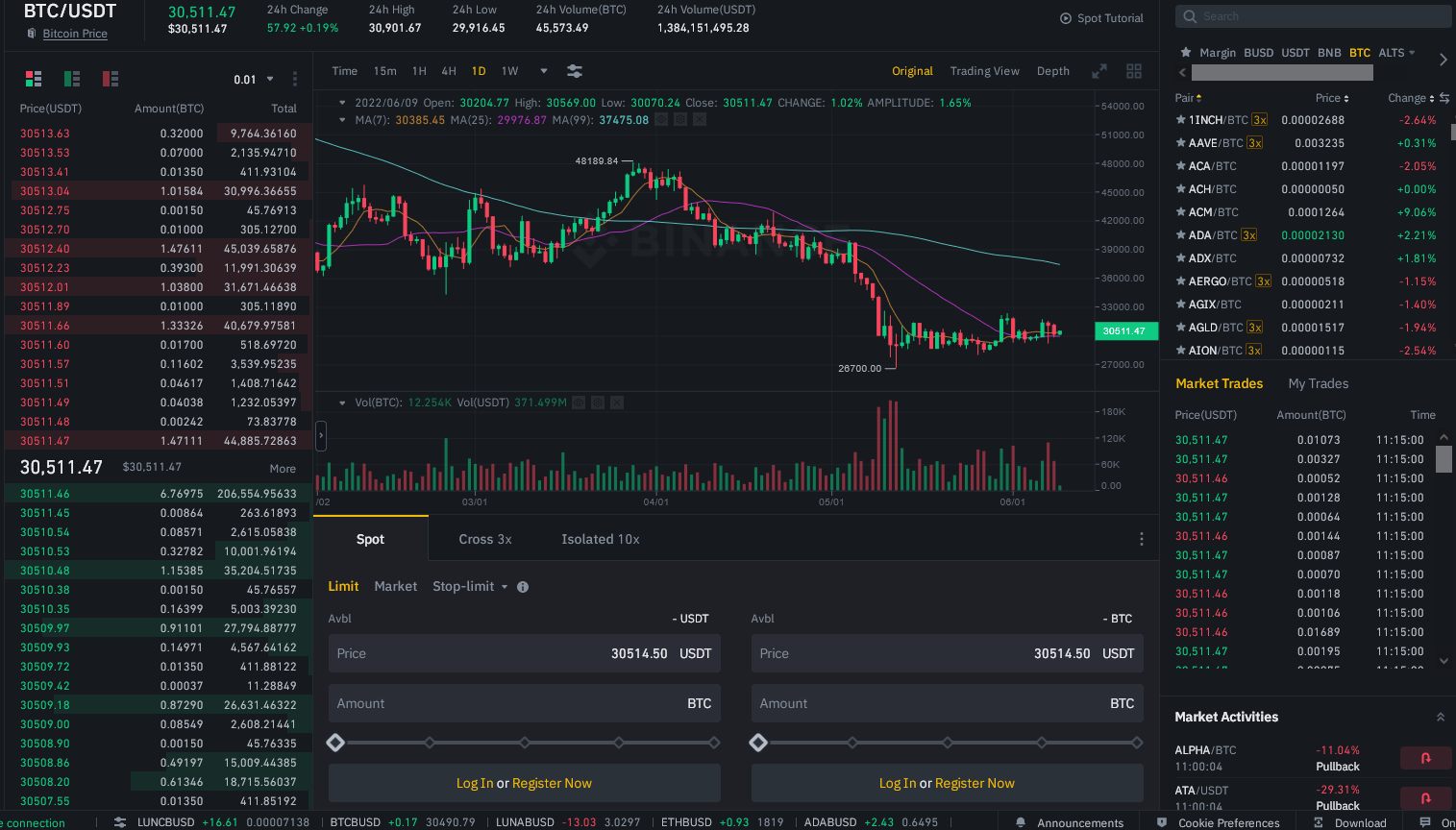Click info icon beside Stop-limit
Viewport: 1456px width, 830px height.
click(x=523, y=587)
